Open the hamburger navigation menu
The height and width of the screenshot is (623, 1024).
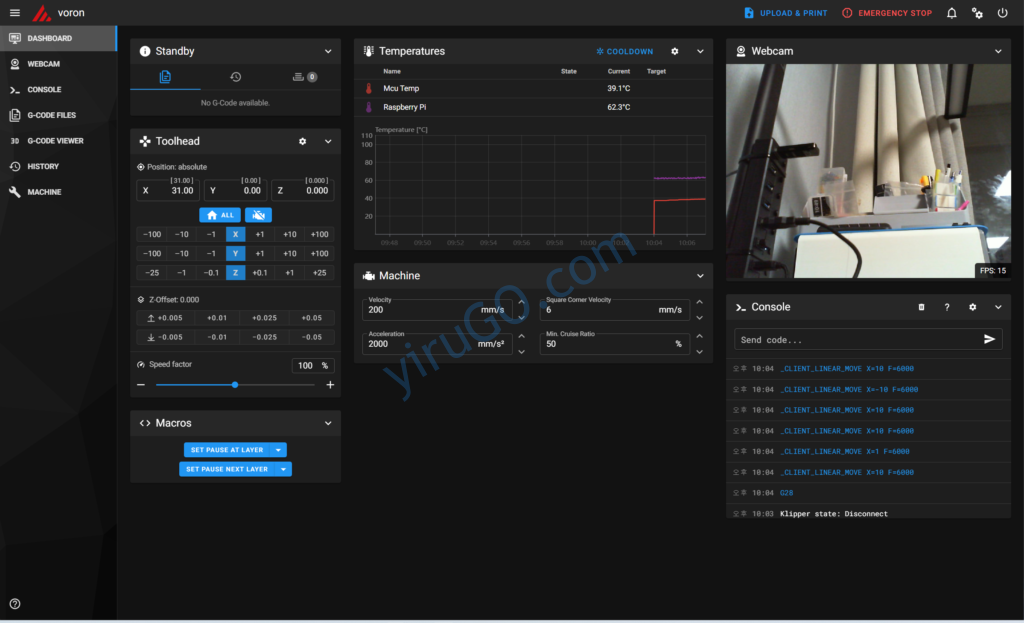click(14, 13)
